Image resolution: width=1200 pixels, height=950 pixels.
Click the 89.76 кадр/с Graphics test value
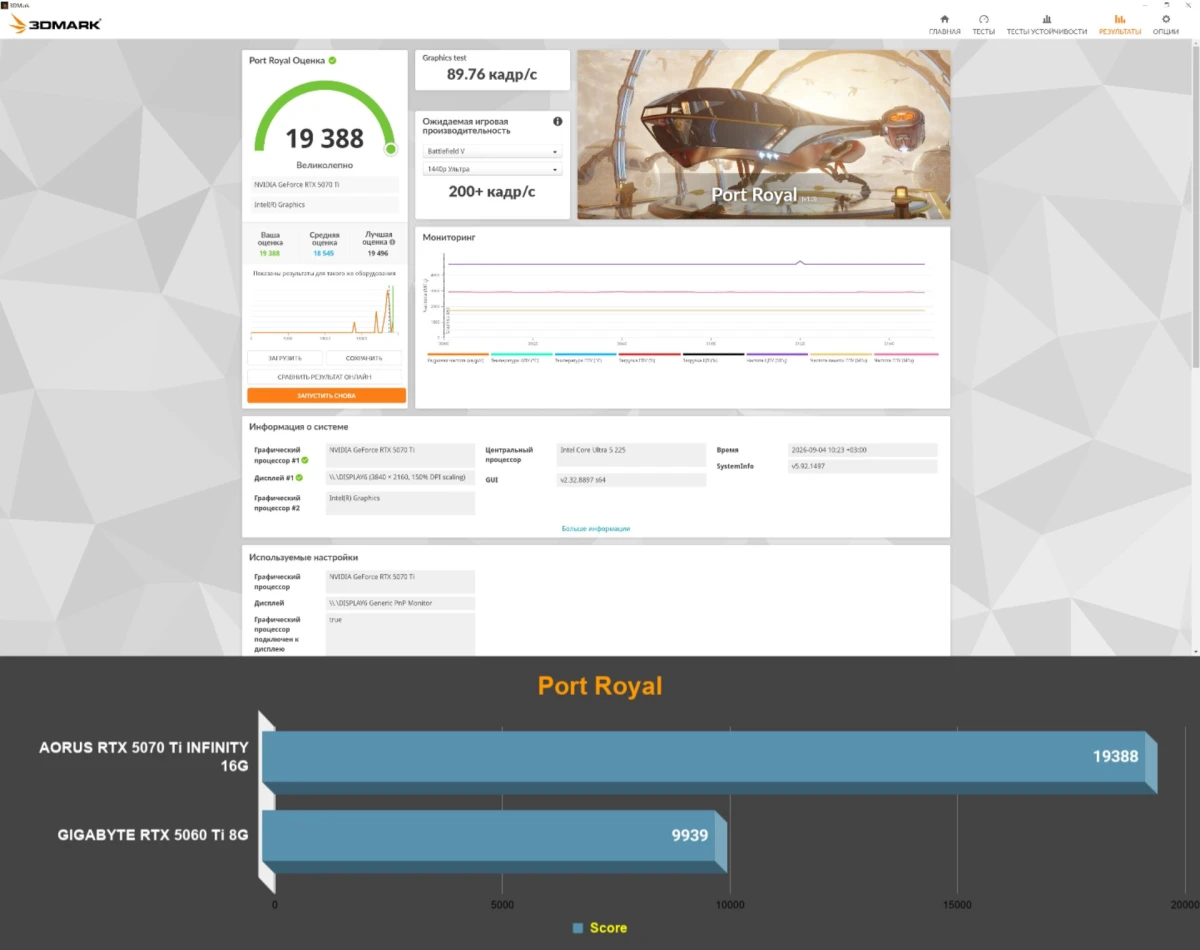[491, 74]
